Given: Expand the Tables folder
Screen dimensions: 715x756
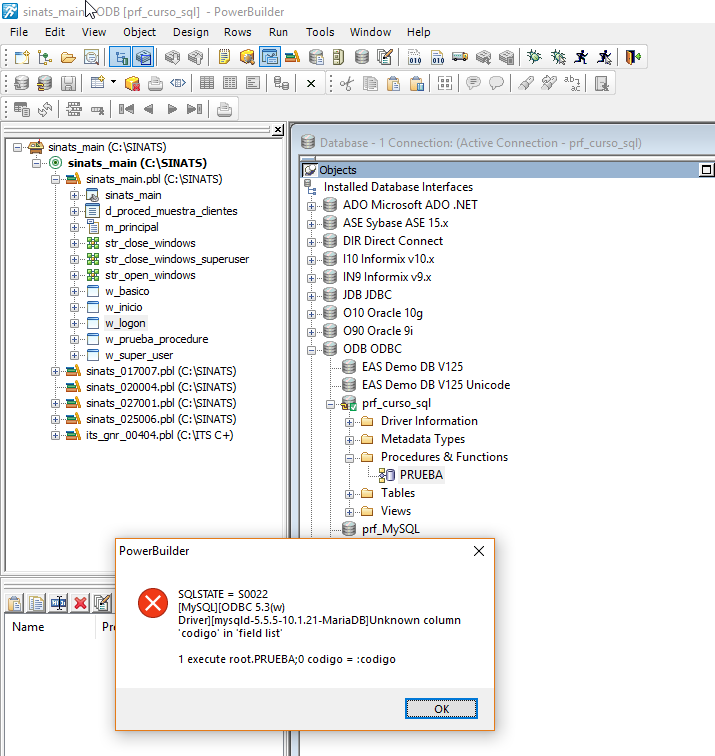Looking at the screenshot, I should [350, 495].
